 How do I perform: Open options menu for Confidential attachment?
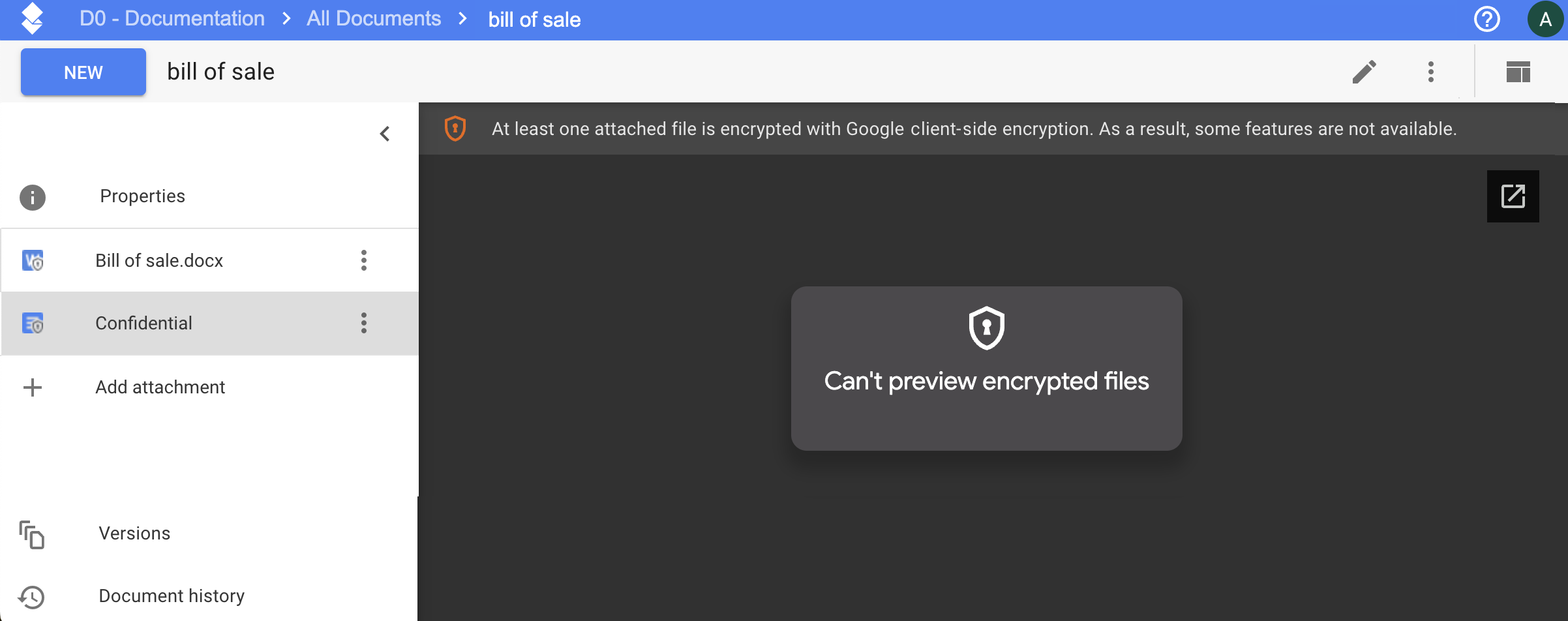pyautogui.click(x=364, y=323)
